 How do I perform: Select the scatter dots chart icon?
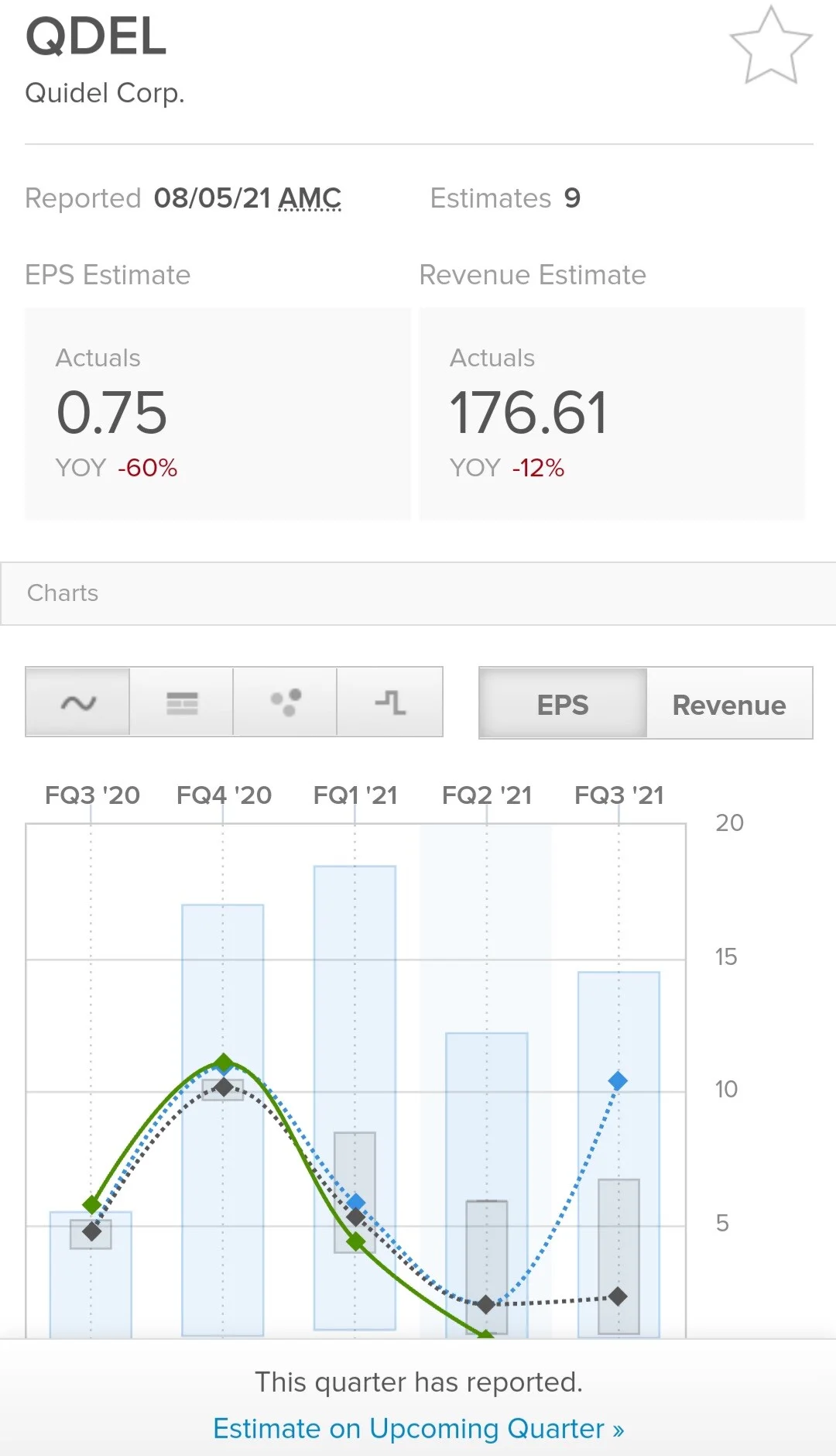[x=286, y=702]
